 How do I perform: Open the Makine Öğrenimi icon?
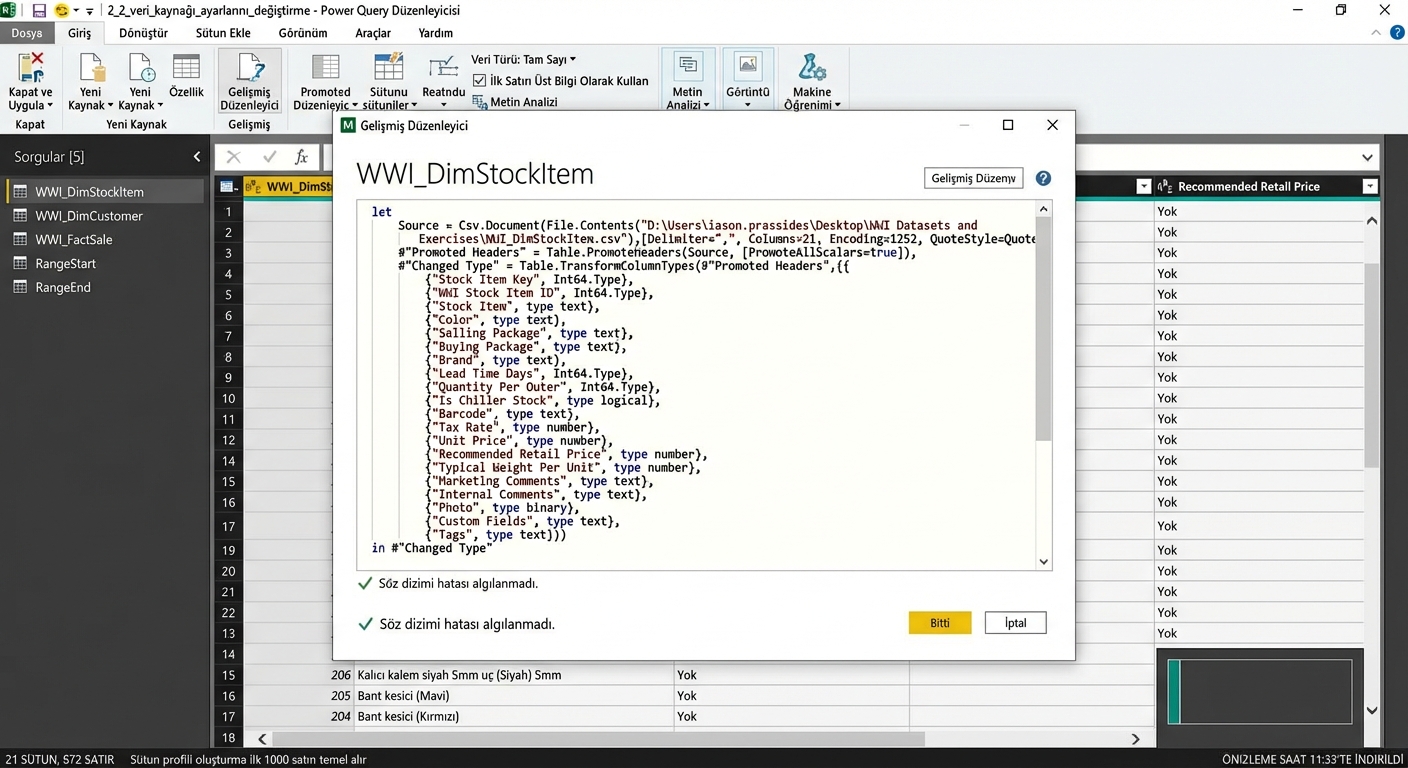point(812,68)
